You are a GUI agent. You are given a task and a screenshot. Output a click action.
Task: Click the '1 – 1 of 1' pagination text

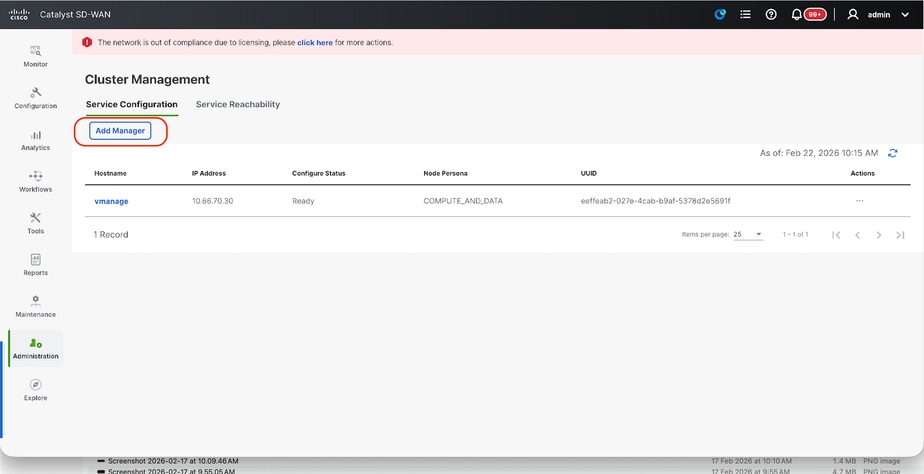[x=796, y=235]
